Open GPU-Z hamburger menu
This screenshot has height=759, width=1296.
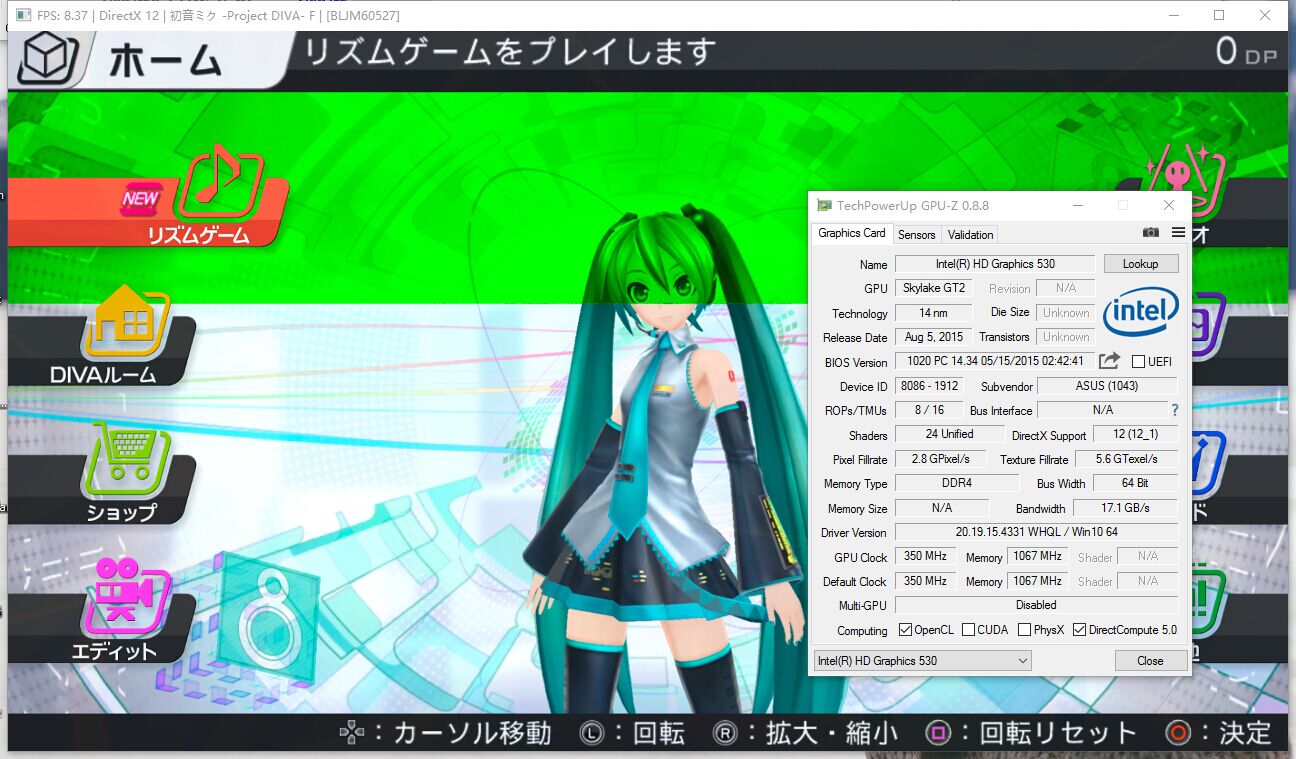click(x=1178, y=232)
